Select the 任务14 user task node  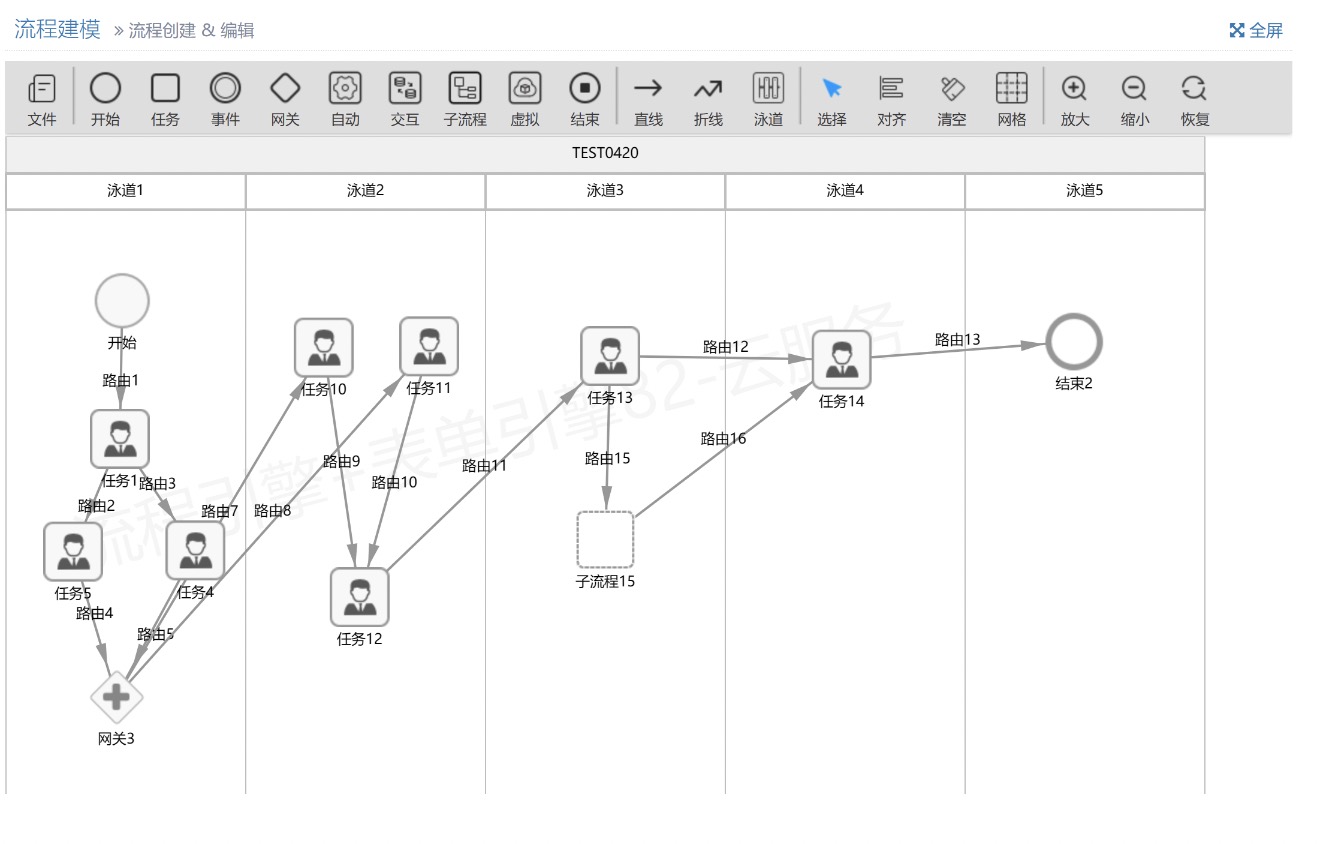pos(842,360)
